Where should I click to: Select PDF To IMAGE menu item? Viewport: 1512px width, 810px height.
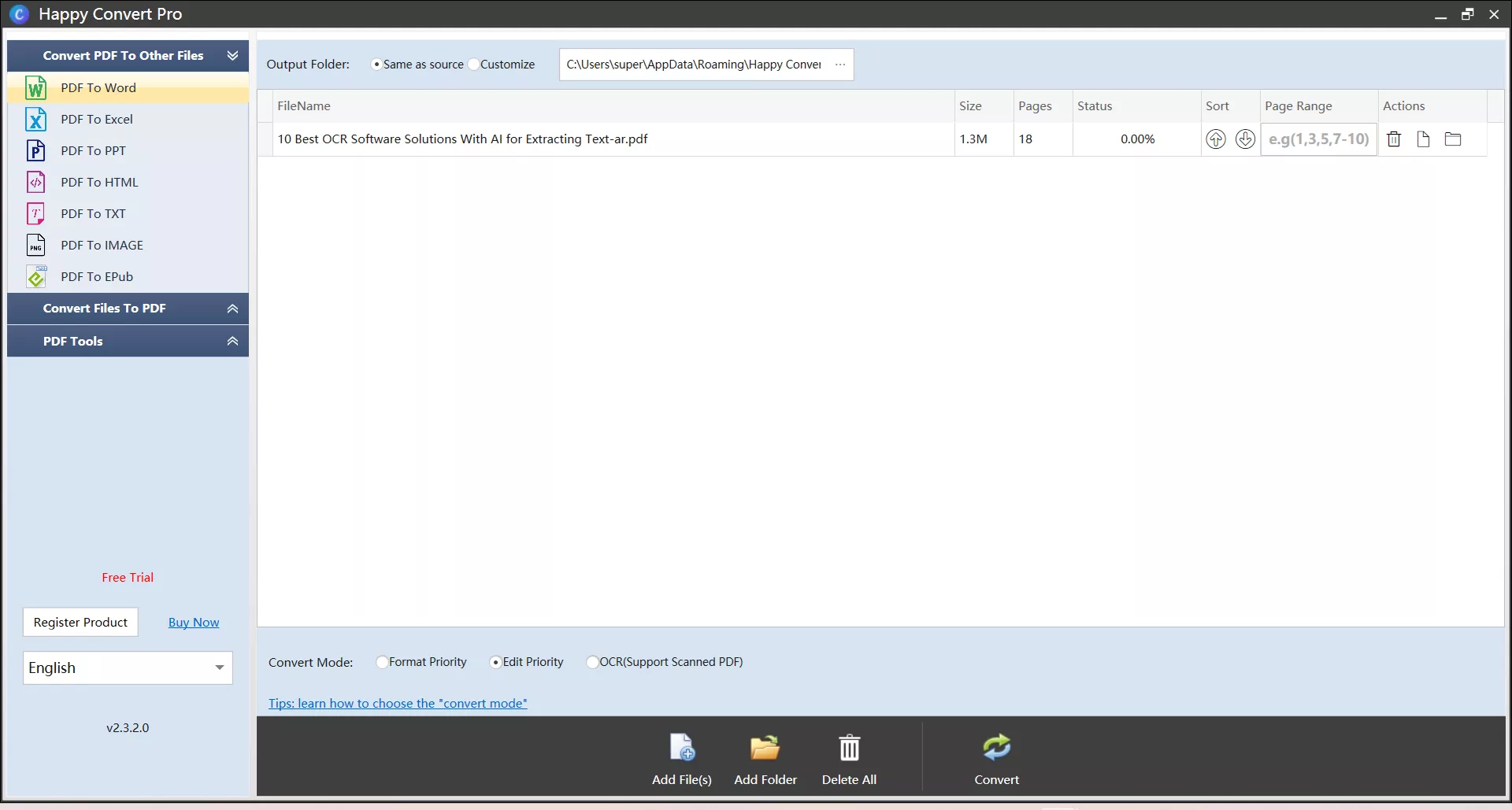pyautogui.click(x=128, y=245)
